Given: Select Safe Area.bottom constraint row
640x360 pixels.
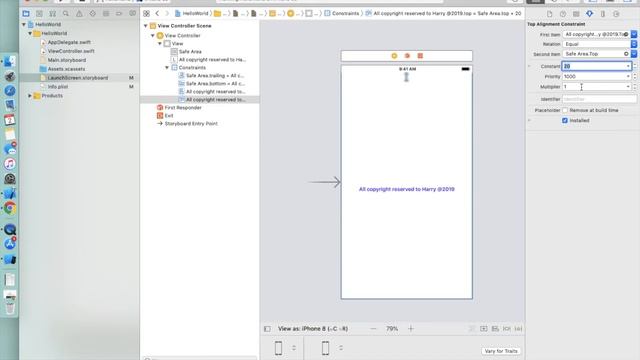Looking at the screenshot, I should (214, 83).
